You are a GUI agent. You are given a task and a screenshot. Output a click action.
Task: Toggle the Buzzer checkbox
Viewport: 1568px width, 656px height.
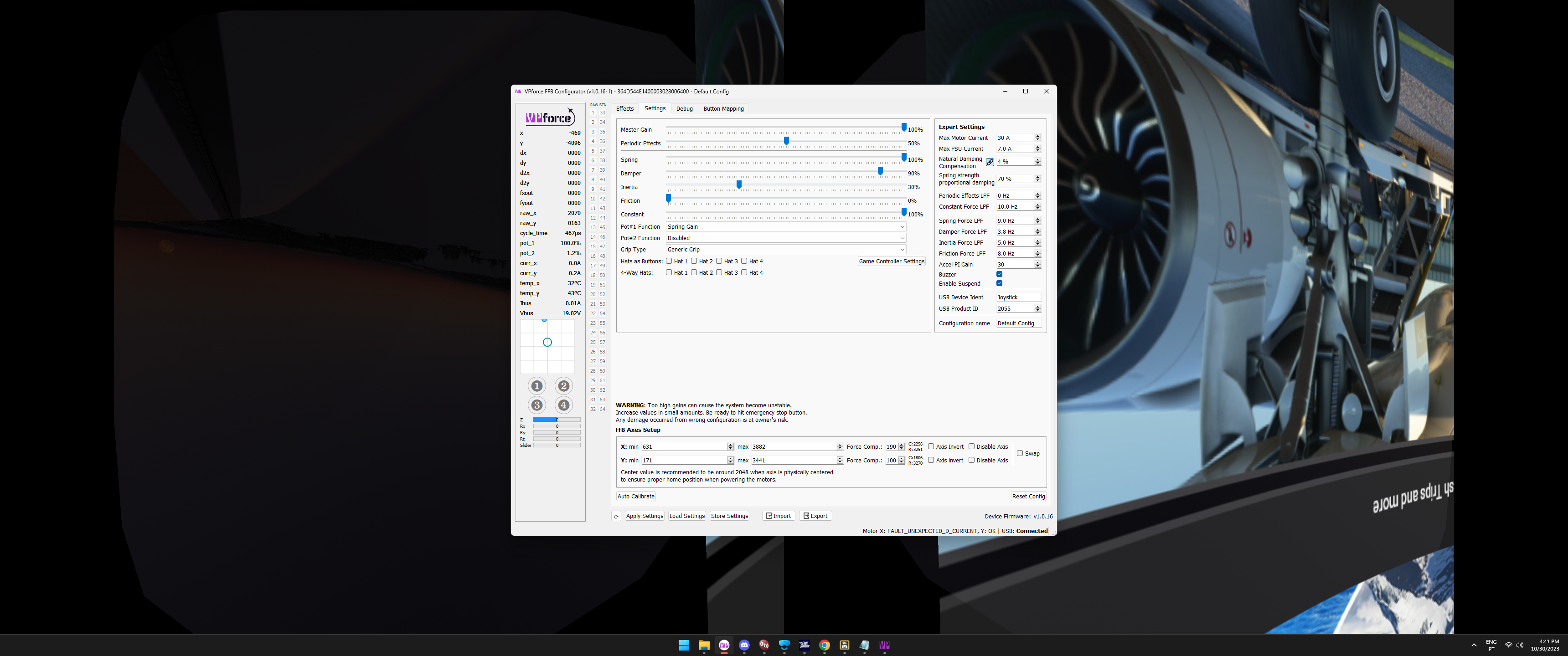coord(999,274)
